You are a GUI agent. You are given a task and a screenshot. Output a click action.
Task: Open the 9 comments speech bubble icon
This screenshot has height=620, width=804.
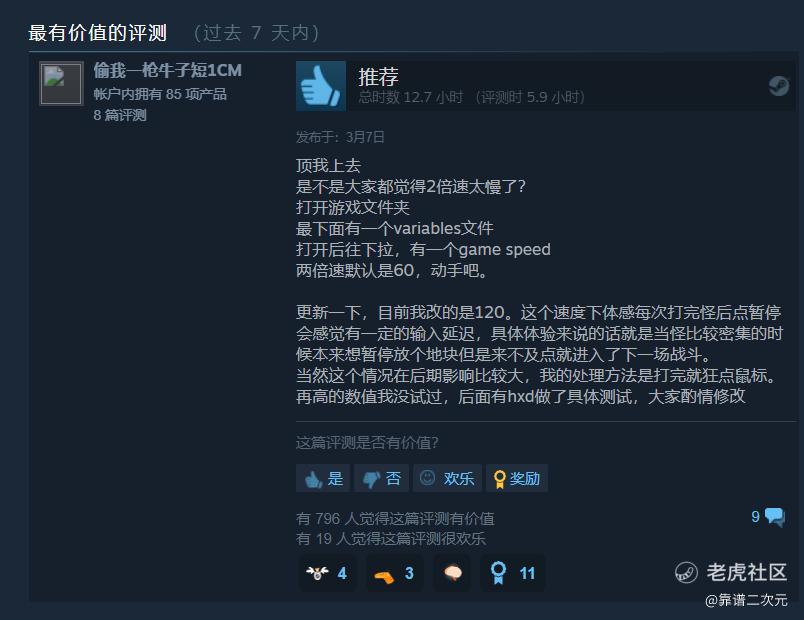pos(774,517)
